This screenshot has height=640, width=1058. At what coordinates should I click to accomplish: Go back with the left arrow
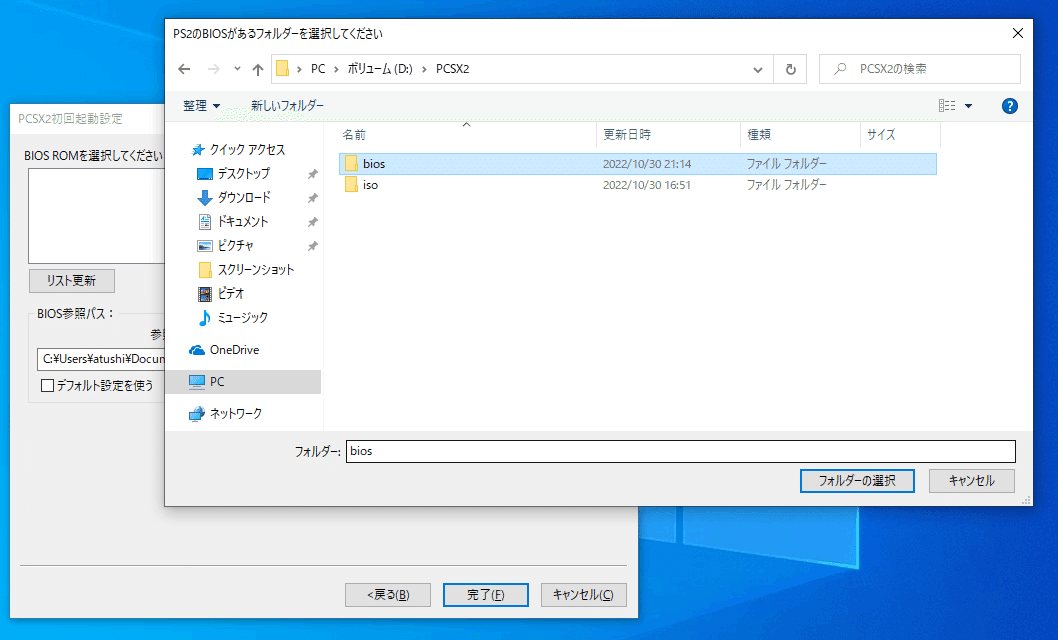[184, 69]
